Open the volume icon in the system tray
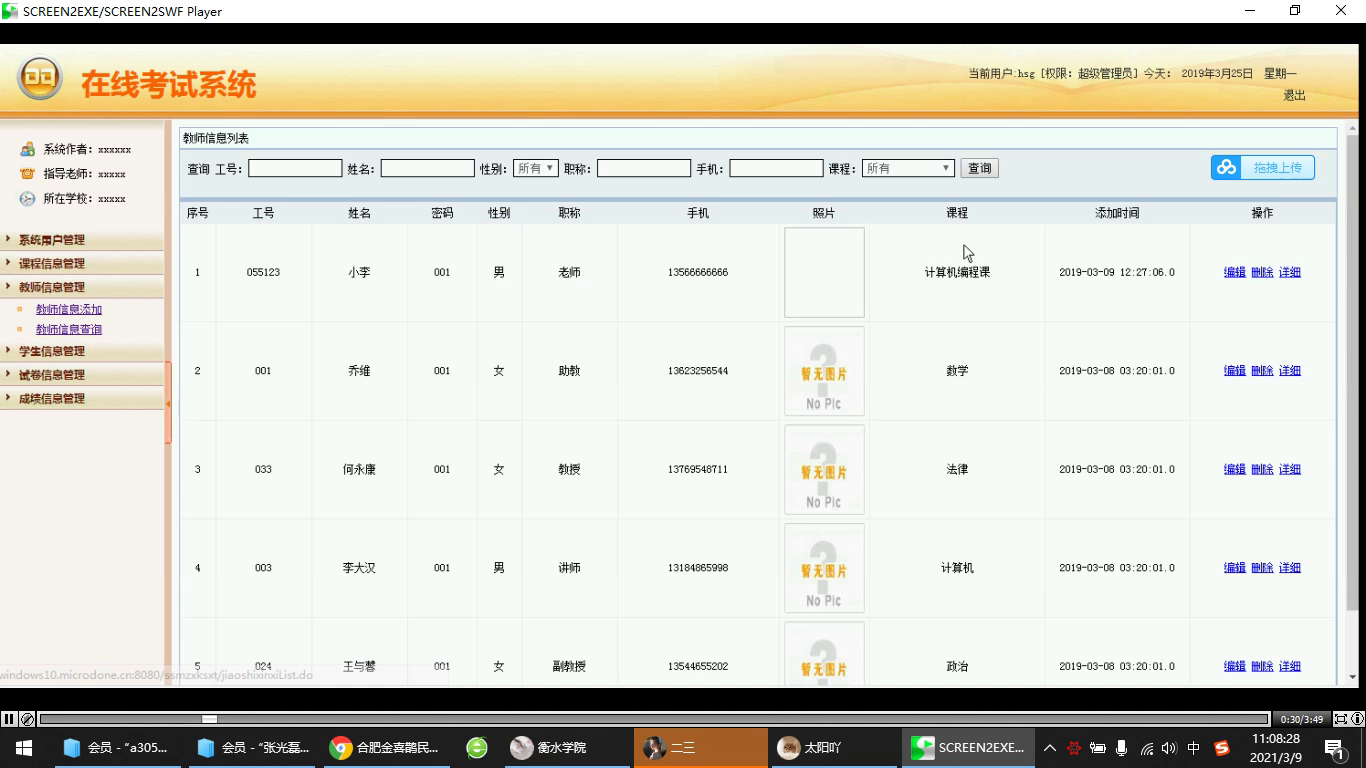 [x=1169, y=748]
